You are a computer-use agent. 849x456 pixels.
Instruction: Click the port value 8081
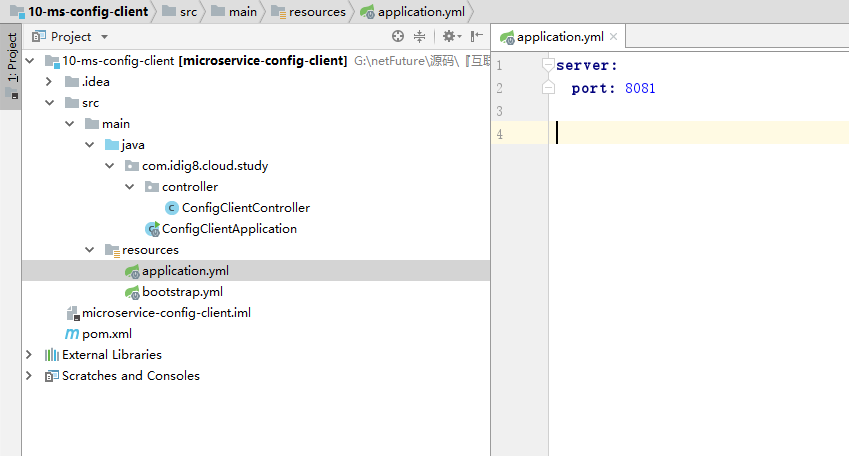tap(640, 88)
